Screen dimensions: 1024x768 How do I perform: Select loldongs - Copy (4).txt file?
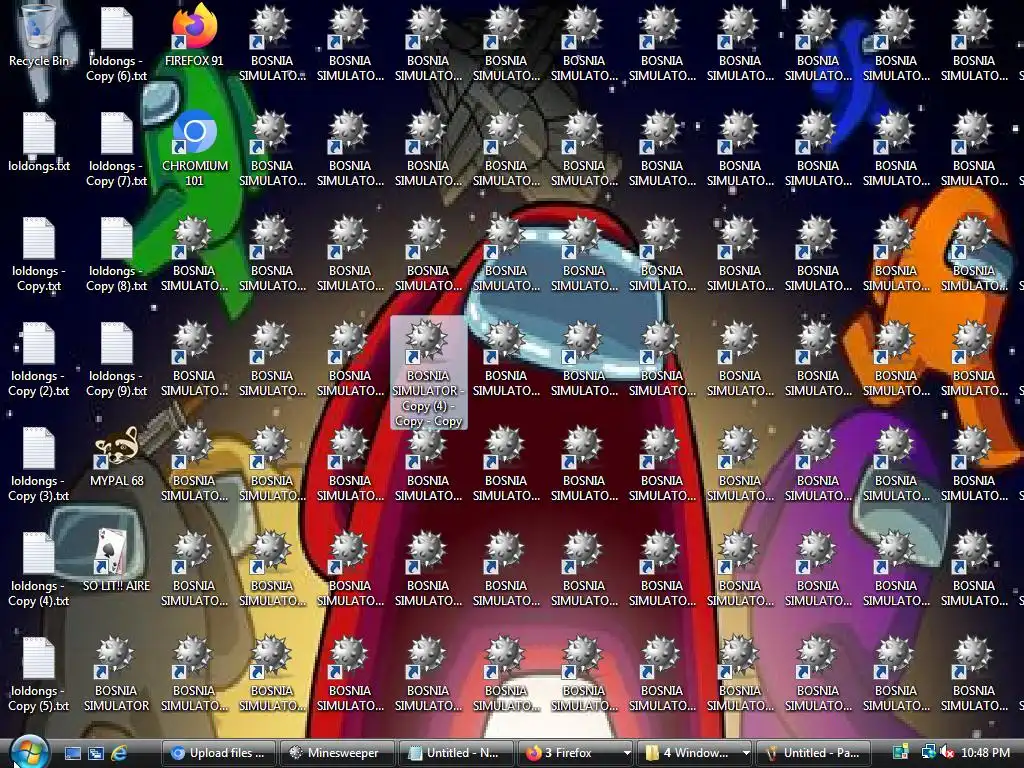click(x=39, y=569)
